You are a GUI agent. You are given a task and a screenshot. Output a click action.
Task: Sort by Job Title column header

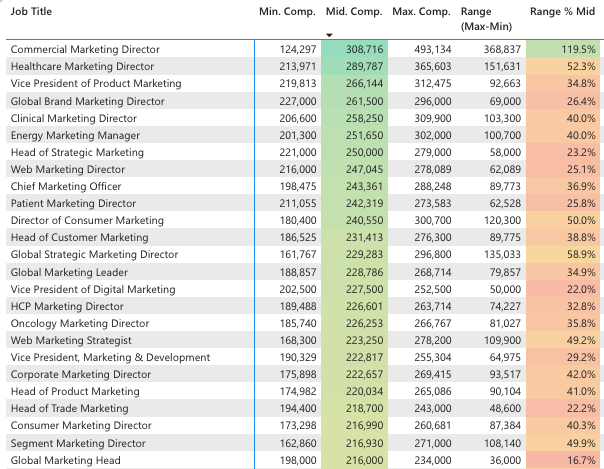31,12
